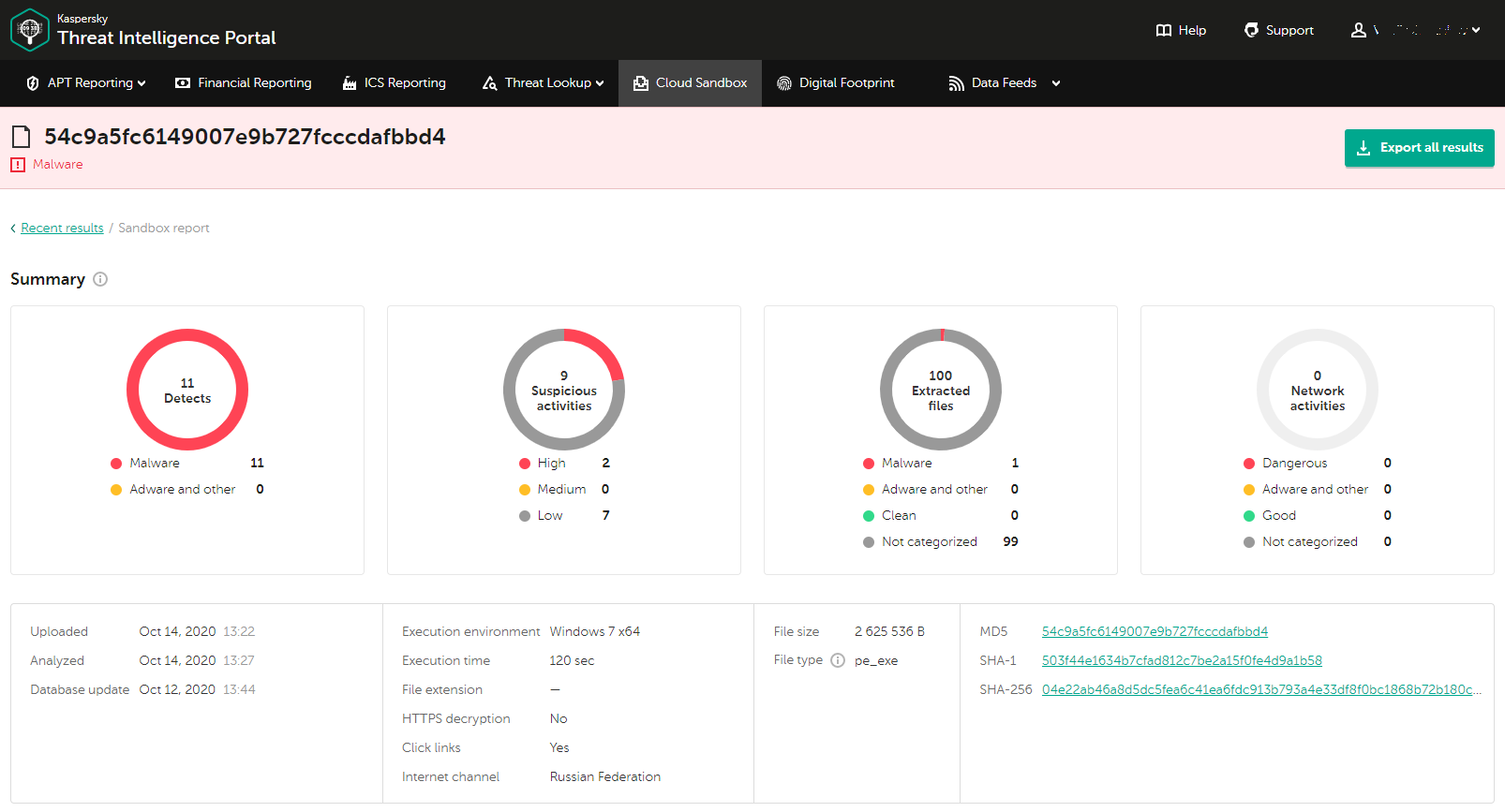Image resolution: width=1505 pixels, height=812 pixels.
Task: Click the yellow Adware dot under Detects
Action: pos(116,490)
